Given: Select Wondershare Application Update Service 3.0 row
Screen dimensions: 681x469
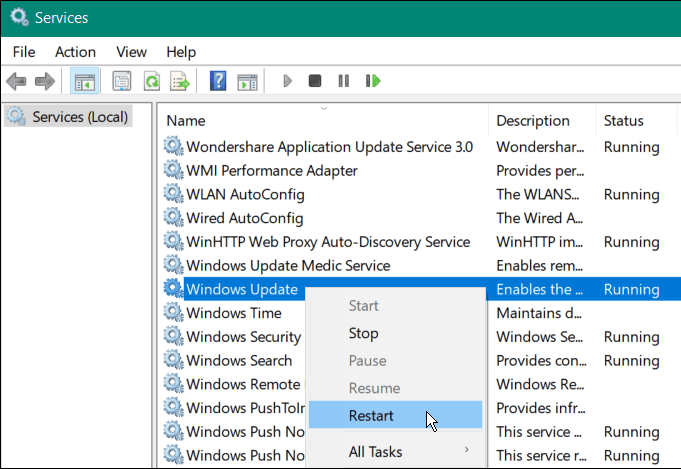Looking at the screenshot, I should 329,147.
